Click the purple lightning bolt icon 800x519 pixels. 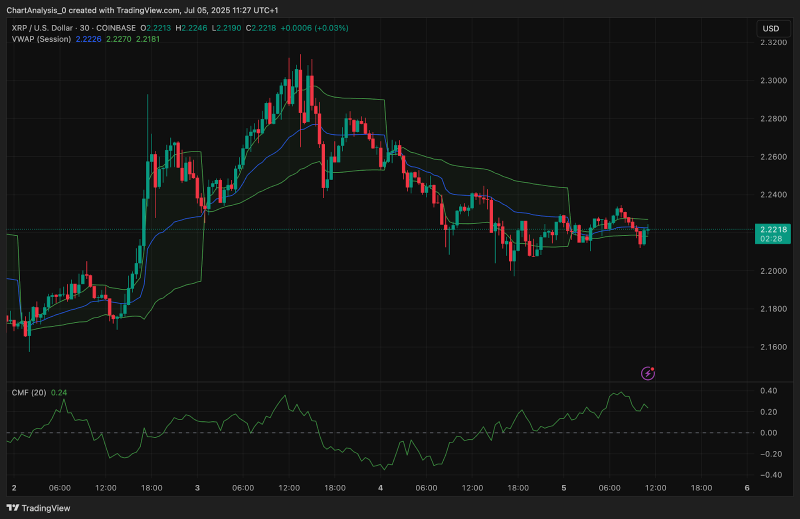tap(647, 374)
